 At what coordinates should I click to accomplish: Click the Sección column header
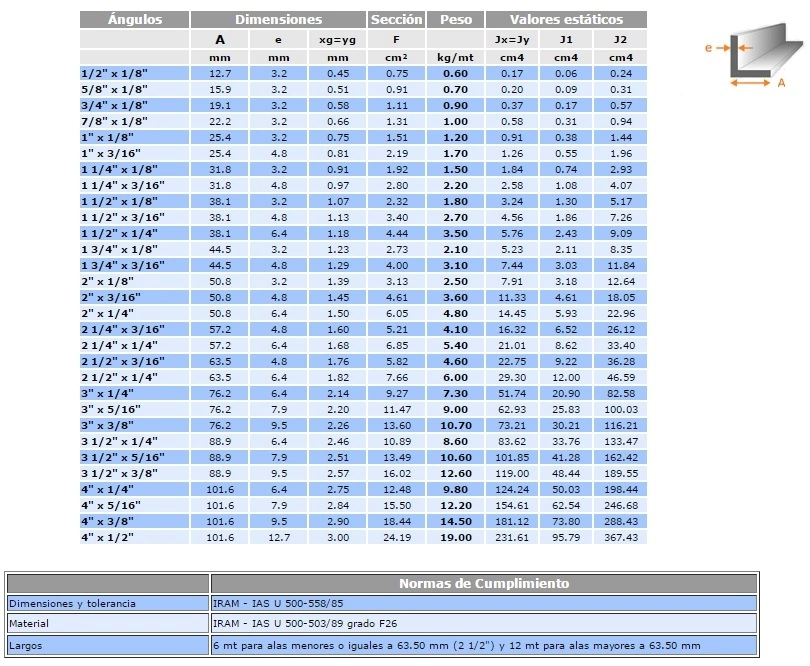(396, 19)
